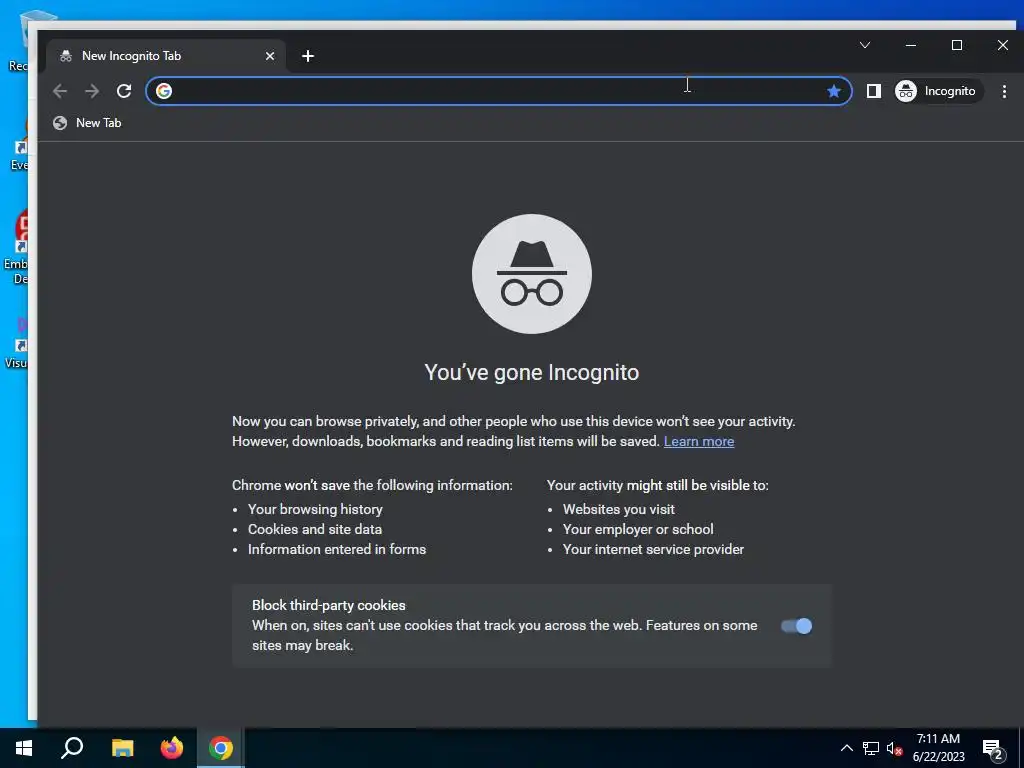Image resolution: width=1024 pixels, height=768 pixels.
Task: Reload the page with refresh icon
Action: coord(124,91)
